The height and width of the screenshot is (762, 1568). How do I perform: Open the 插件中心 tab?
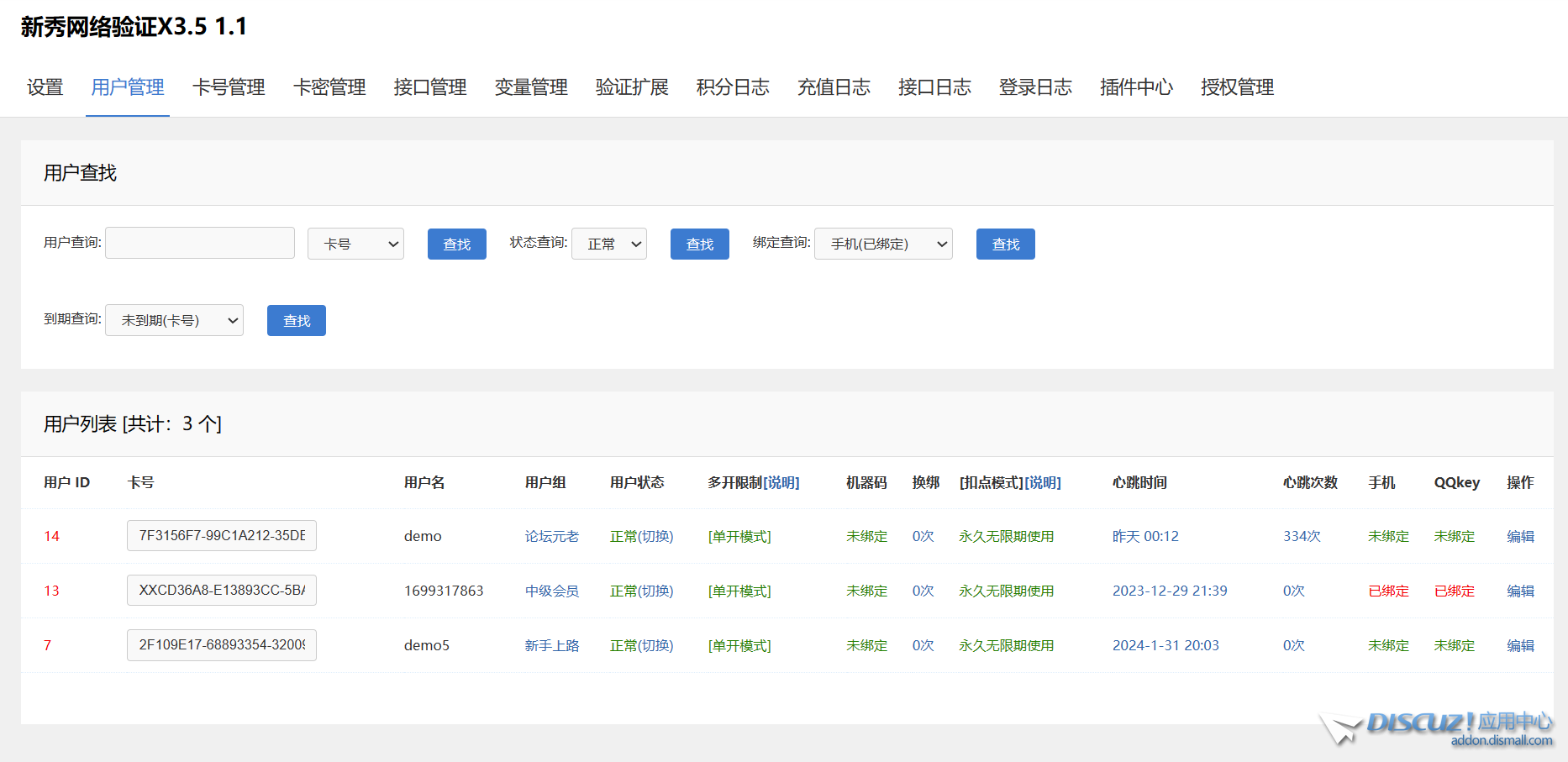click(1136, 87)
